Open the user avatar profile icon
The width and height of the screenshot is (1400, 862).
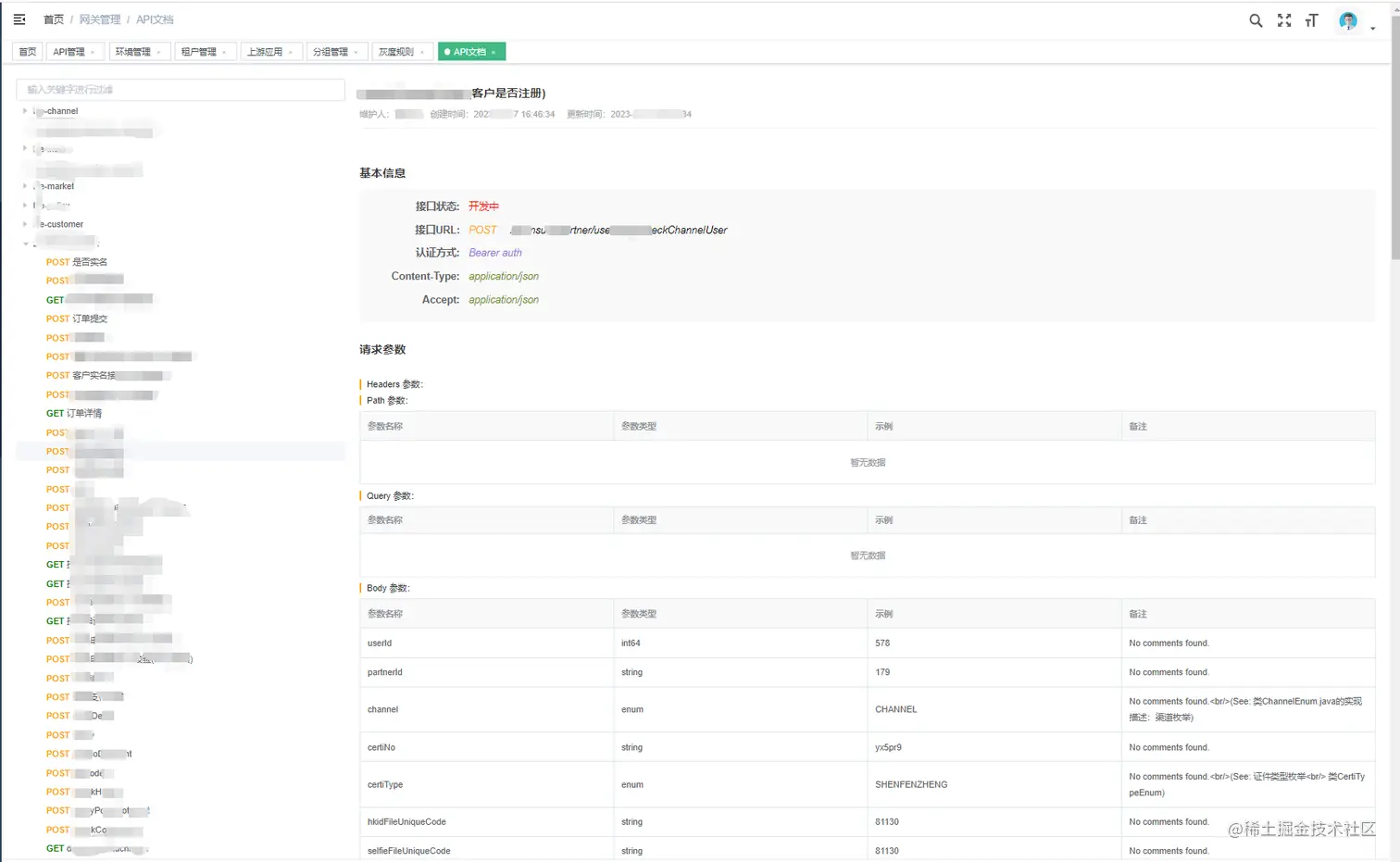pos(1347,19)
